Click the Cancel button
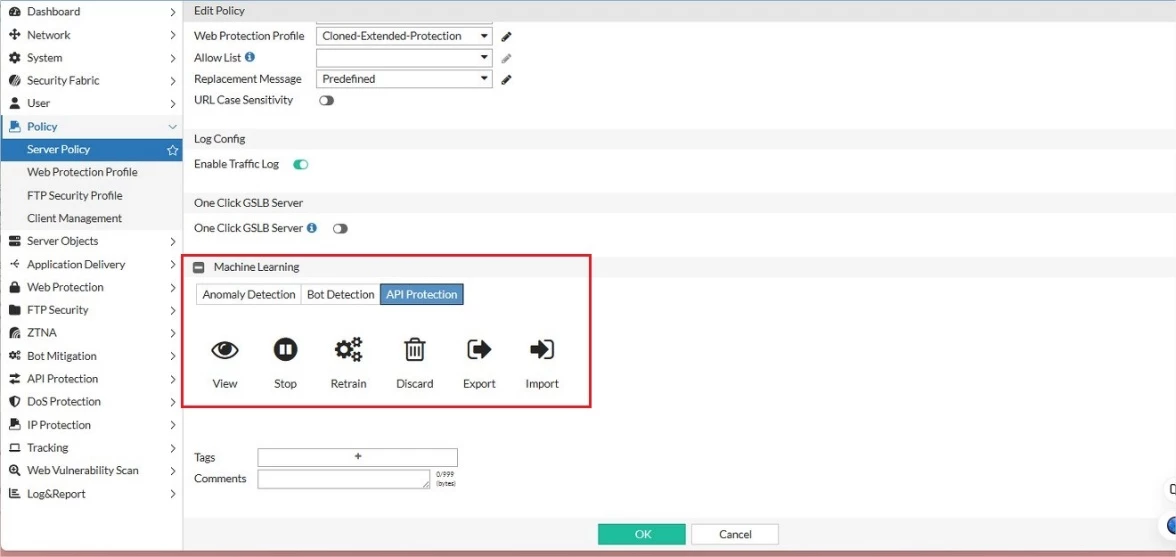1176x557 pixels. coord(735,534)
